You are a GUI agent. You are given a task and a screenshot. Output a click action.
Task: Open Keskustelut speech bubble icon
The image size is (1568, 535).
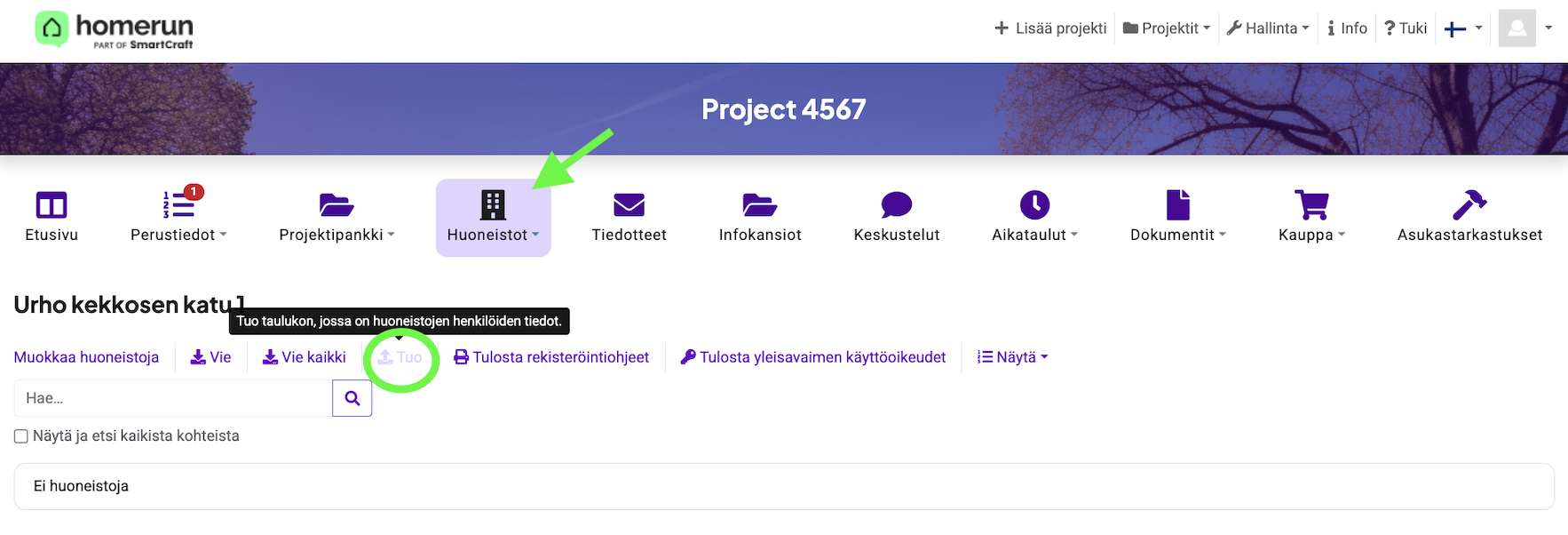pyautogui.click(x=896, y=206)
